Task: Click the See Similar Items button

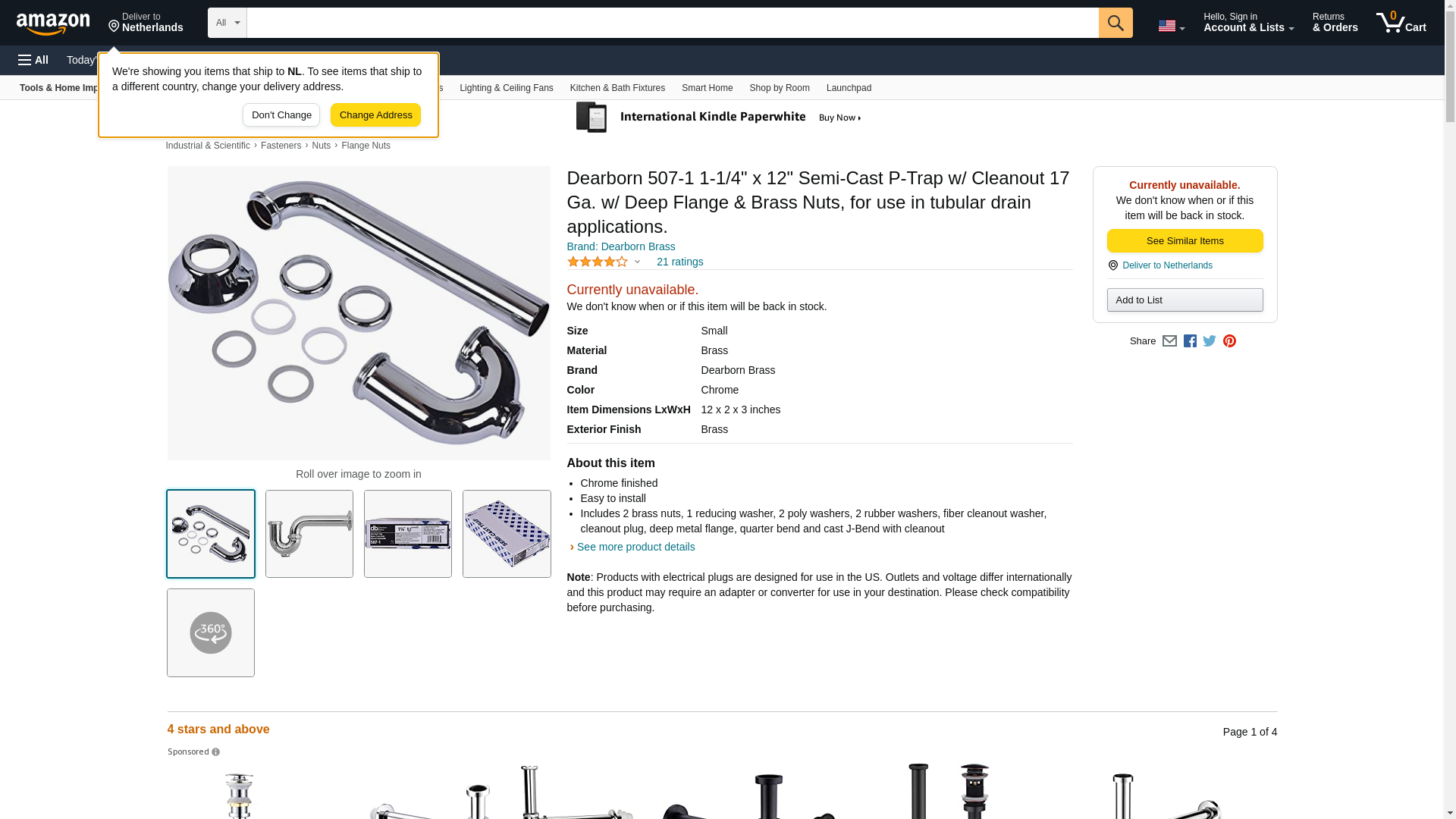Action: [1185, 240]
